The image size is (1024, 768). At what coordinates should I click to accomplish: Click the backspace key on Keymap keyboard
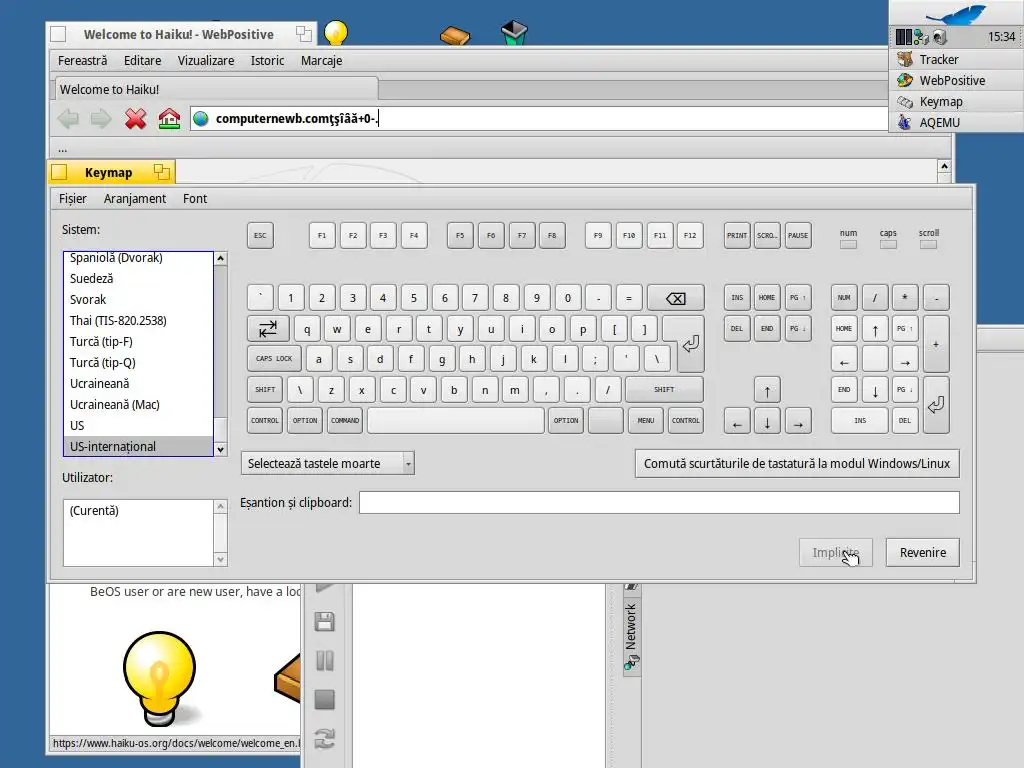pyautogui.click(x=675, y=298)
